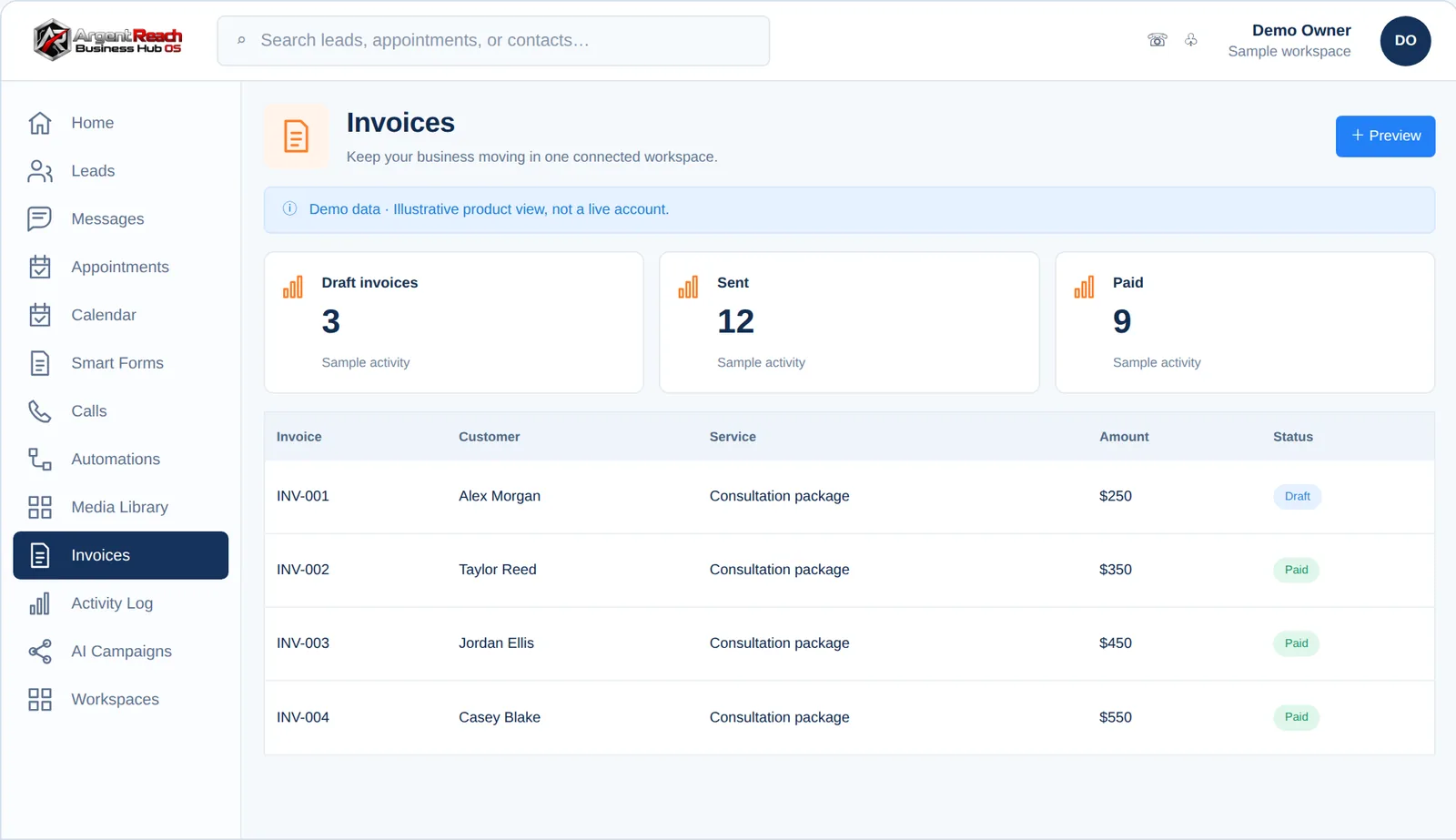Click the blue Preview button
1456x840 pixels.
point(1385,137)
